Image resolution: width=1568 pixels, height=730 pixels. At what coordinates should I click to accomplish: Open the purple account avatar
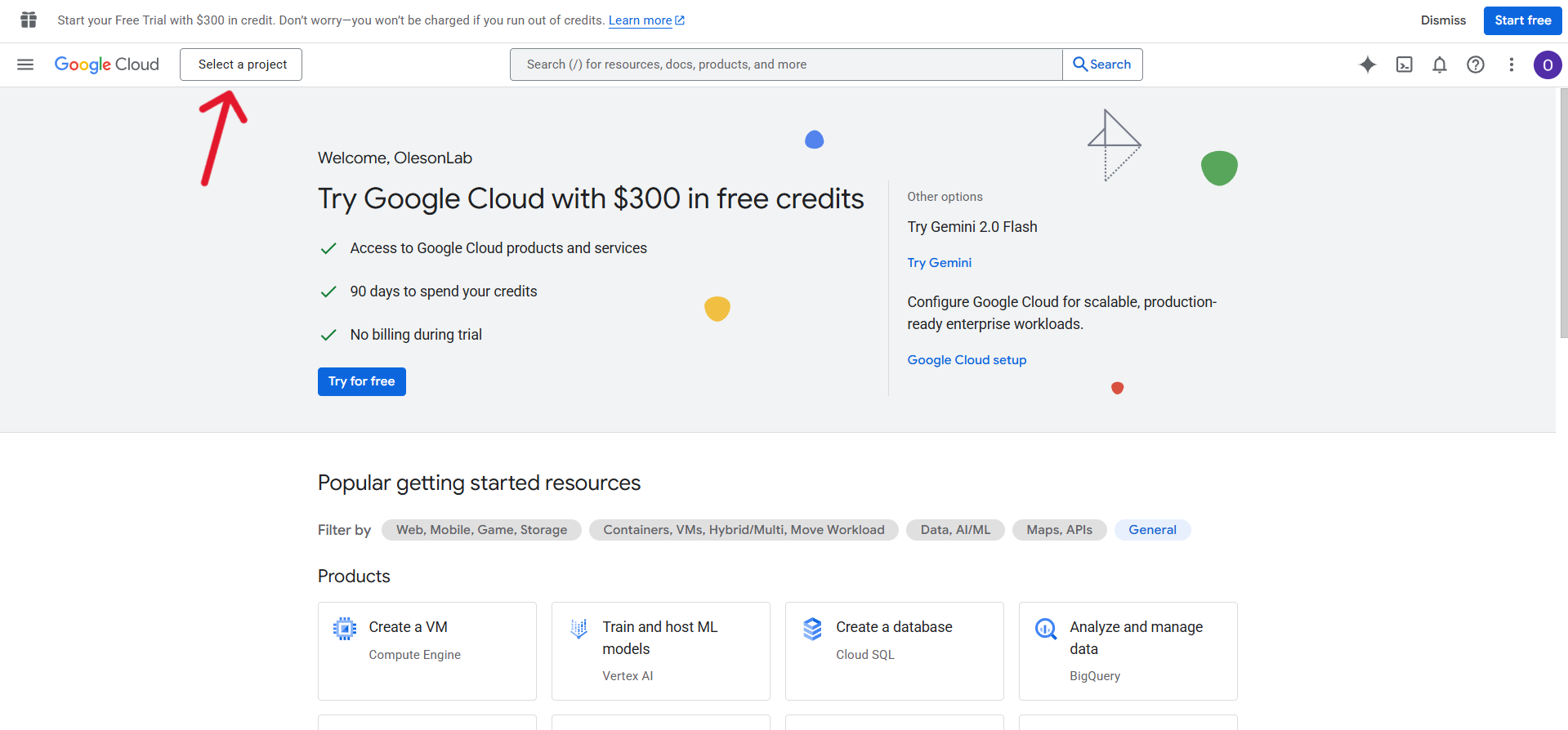click(1548, 65)
